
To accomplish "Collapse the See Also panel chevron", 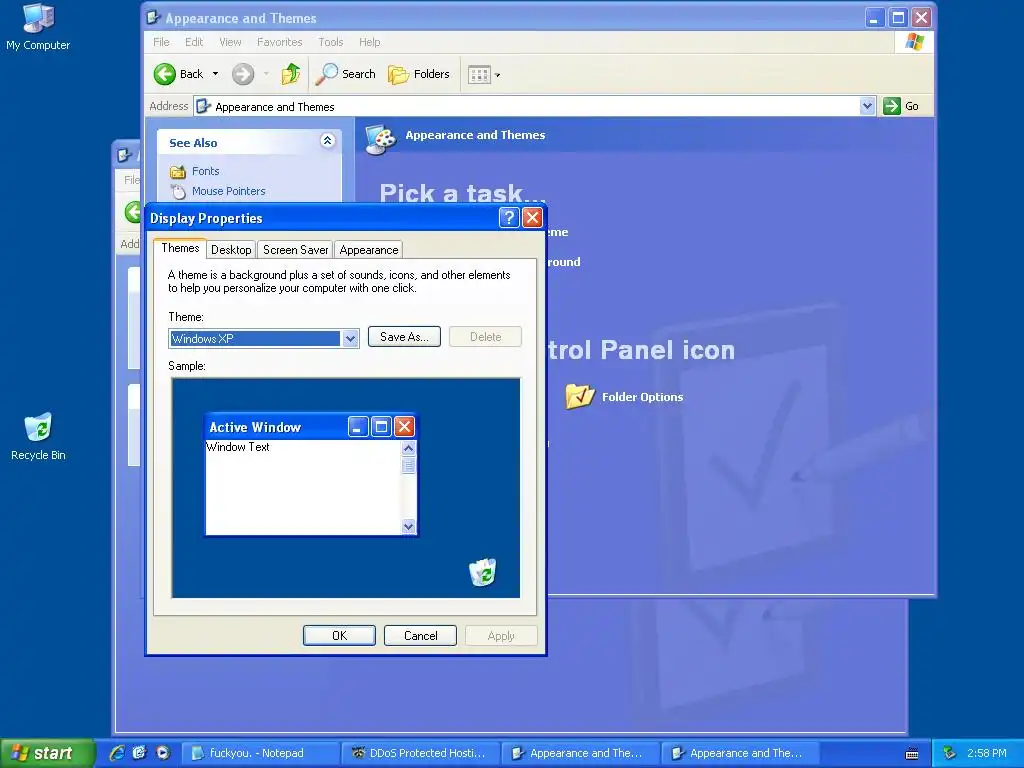I will point(327,140).
